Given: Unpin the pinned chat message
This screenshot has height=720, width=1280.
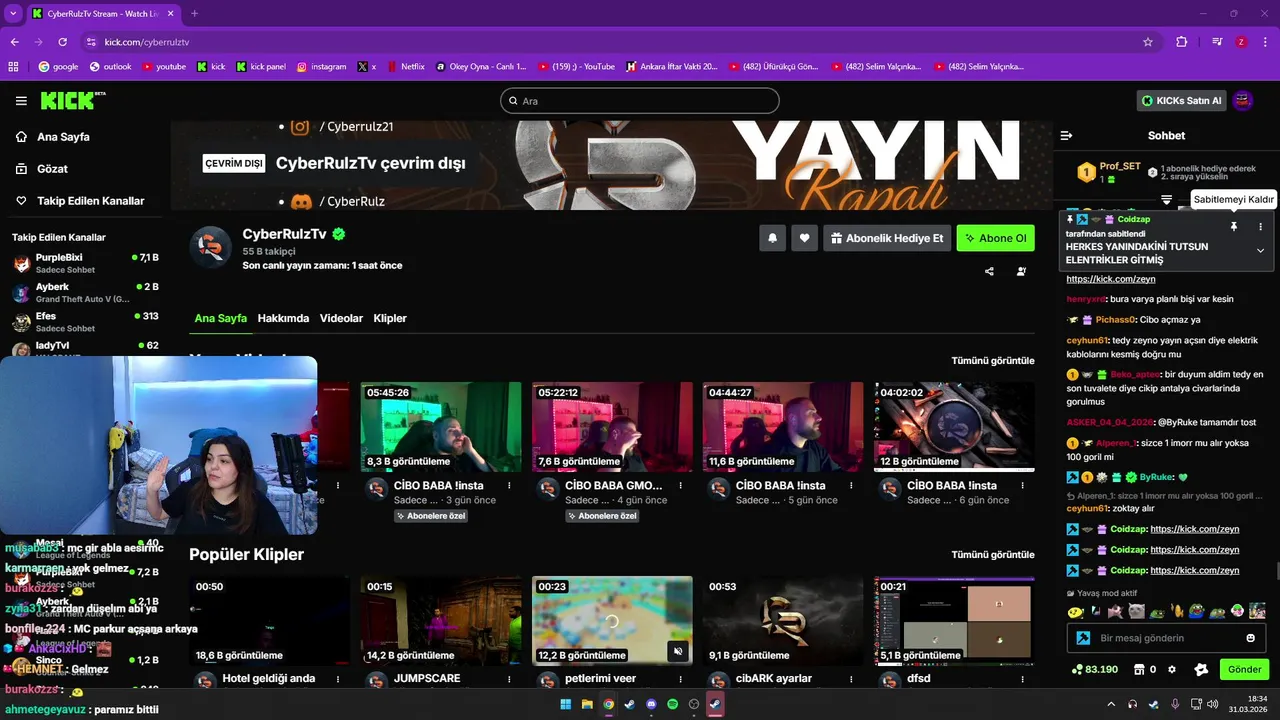Looking at the screenshot, I should [1234, 227].
